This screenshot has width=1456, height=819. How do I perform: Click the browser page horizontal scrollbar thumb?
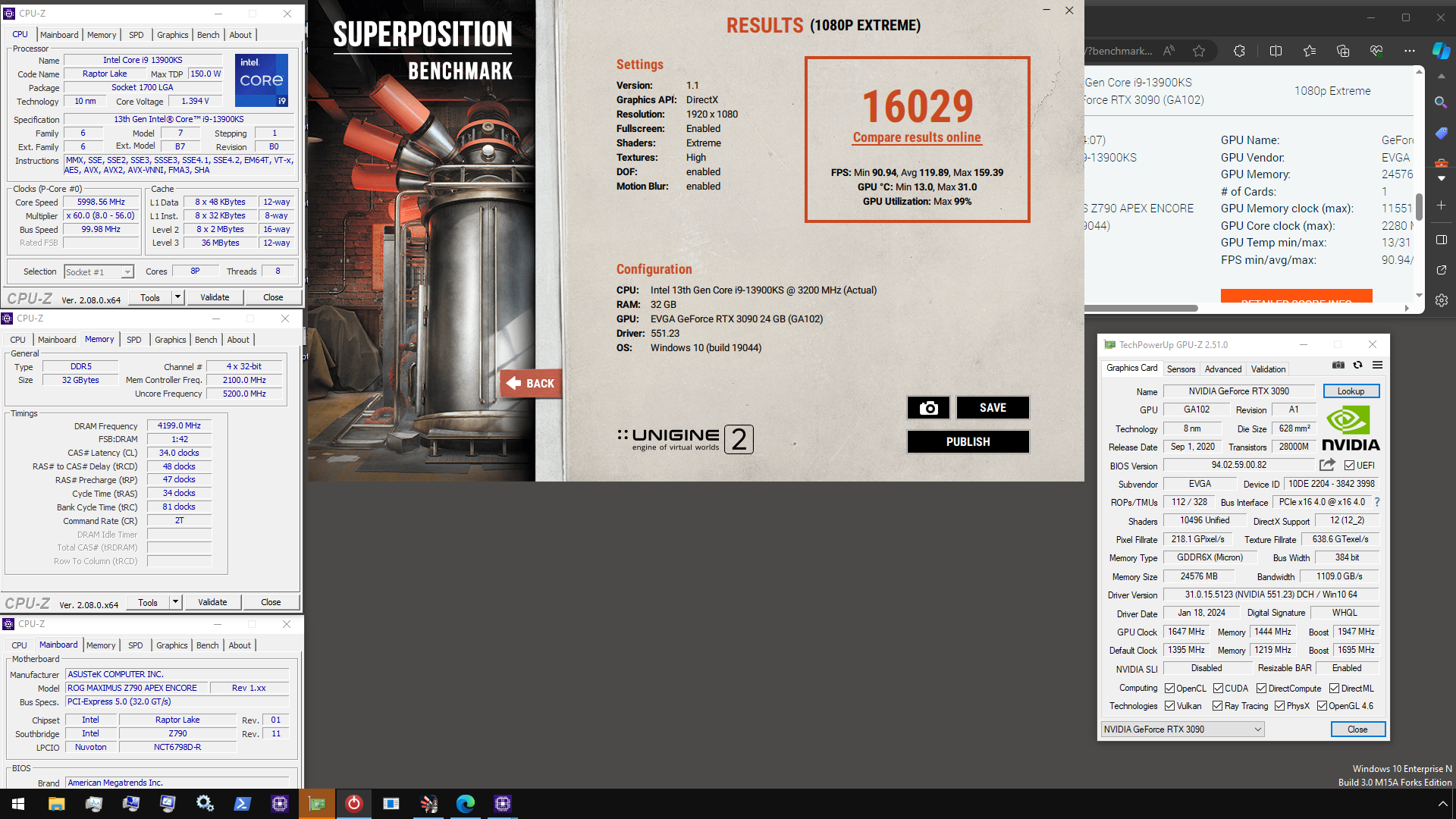[x=1141, y=308]
